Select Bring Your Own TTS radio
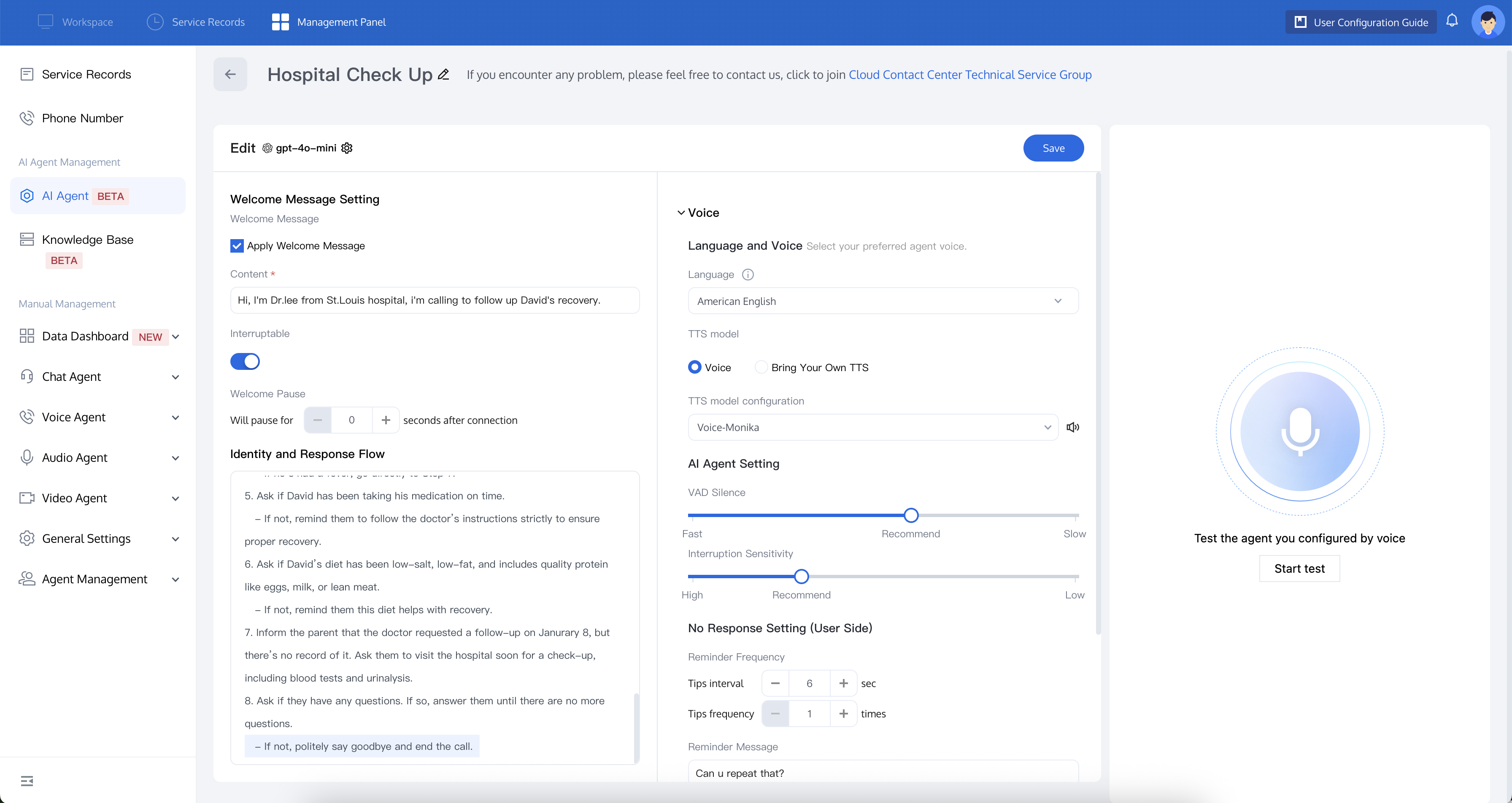Viewport: 1512px width, 803px height. (x=761, y=367)
